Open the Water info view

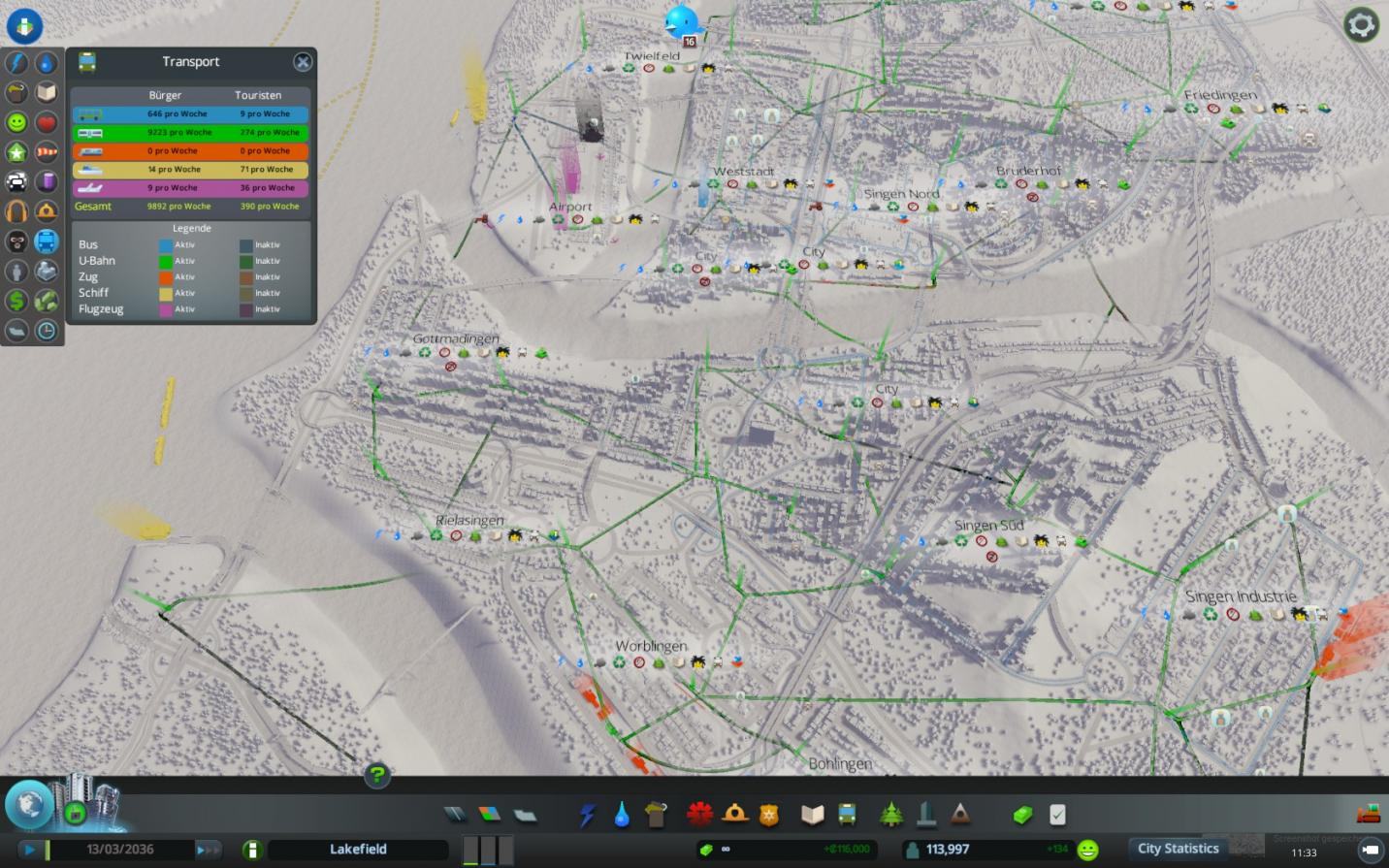pyautogui.click(x=47, y=63)
